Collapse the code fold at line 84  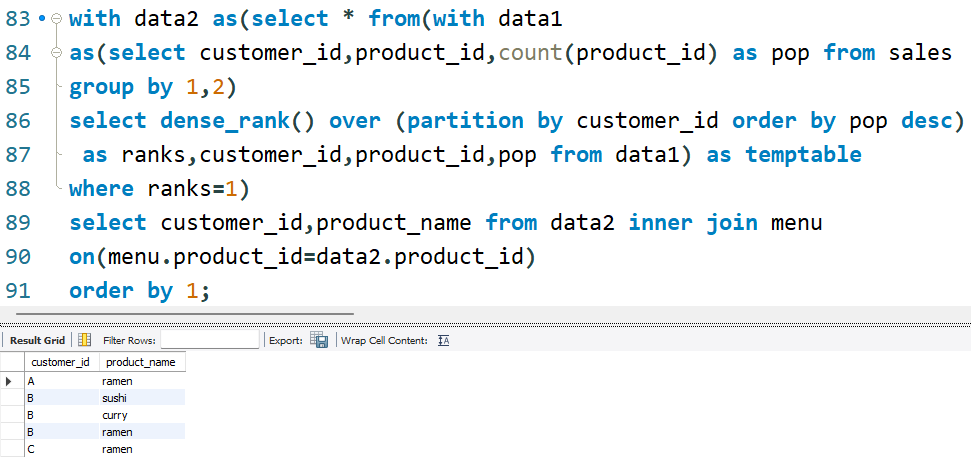tap(57, 53)
